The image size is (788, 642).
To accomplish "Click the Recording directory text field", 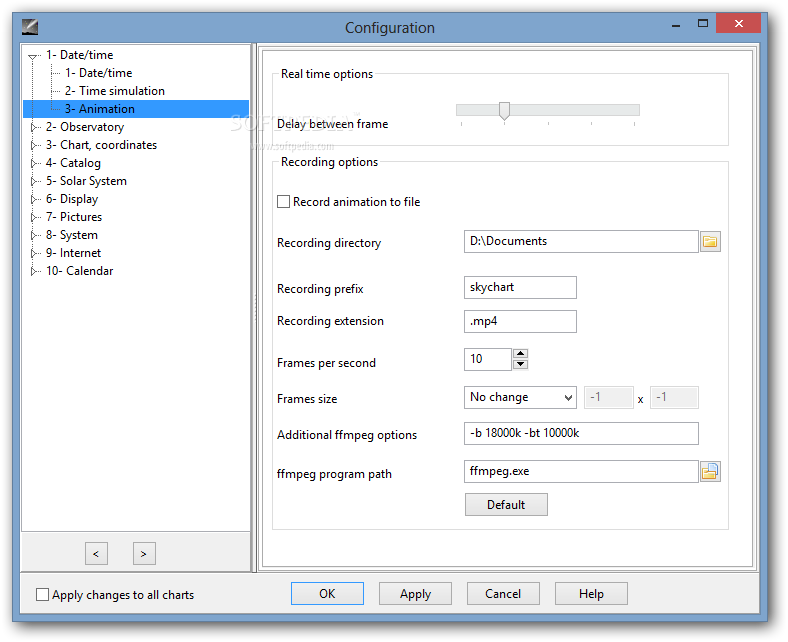I will click(581, 242).
